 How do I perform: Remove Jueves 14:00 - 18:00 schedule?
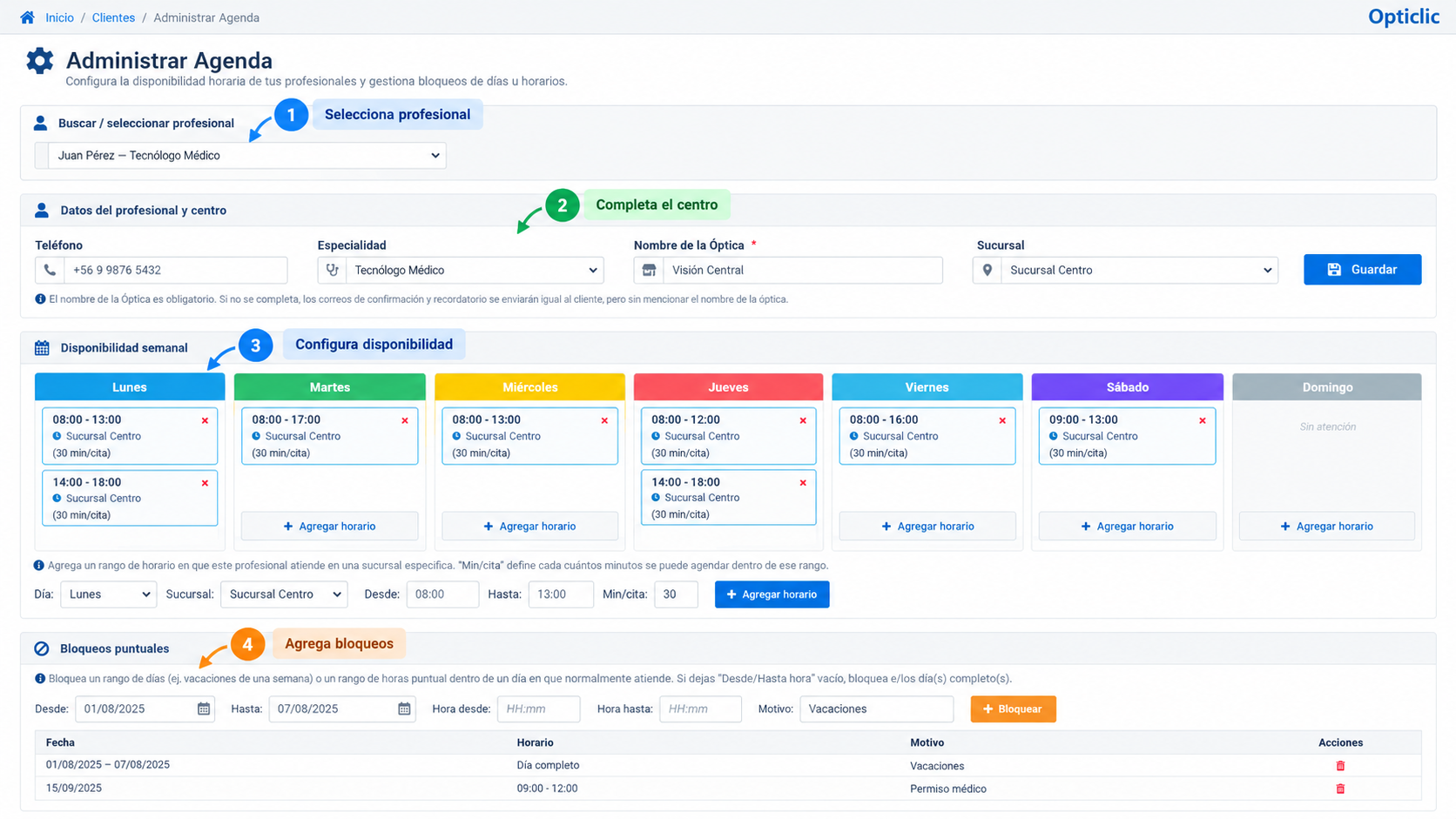803,482
